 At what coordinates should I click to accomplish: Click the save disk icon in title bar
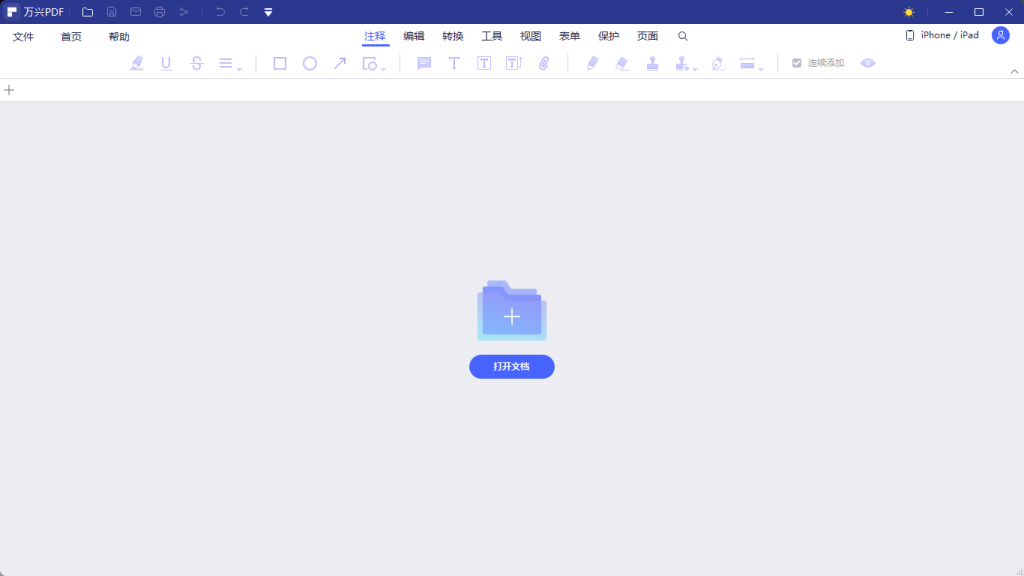[x=112, y=12]
